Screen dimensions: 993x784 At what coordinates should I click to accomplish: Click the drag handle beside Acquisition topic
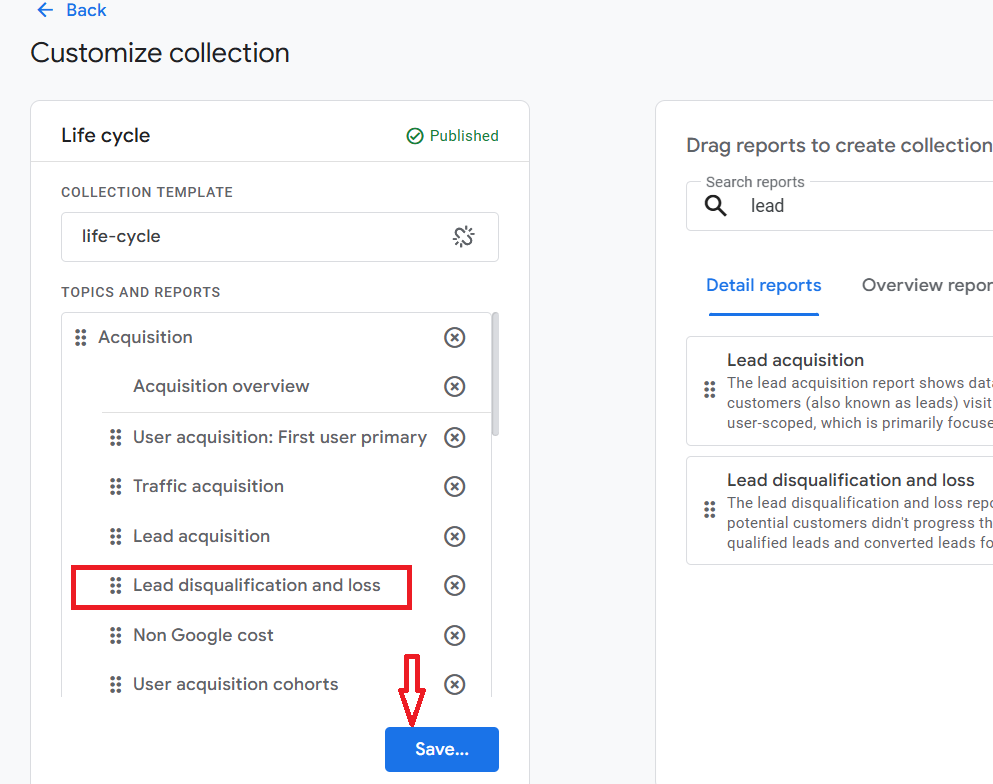tap(81, 338)
